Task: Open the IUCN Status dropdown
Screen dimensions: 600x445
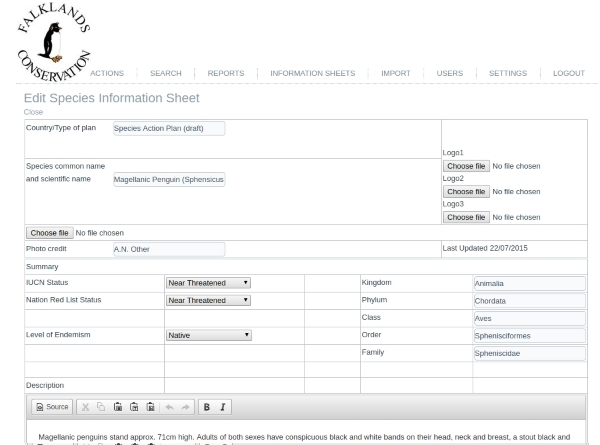Action: pos(209,283)
